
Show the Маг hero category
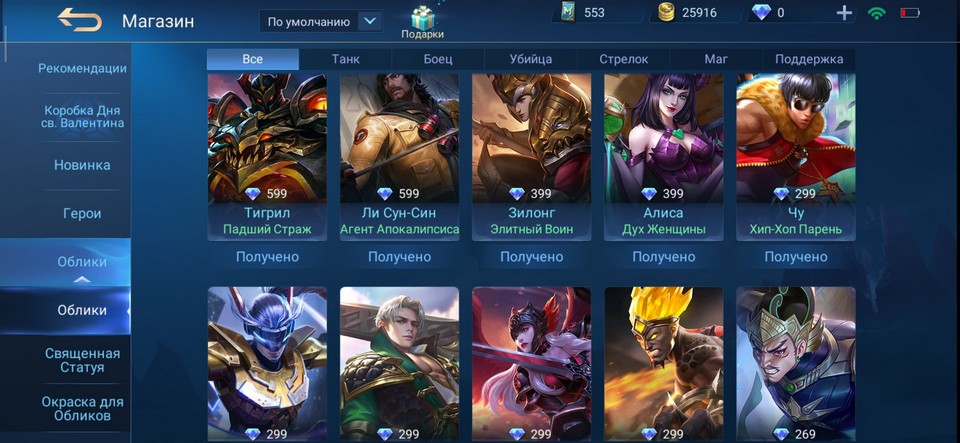point(716,59)
